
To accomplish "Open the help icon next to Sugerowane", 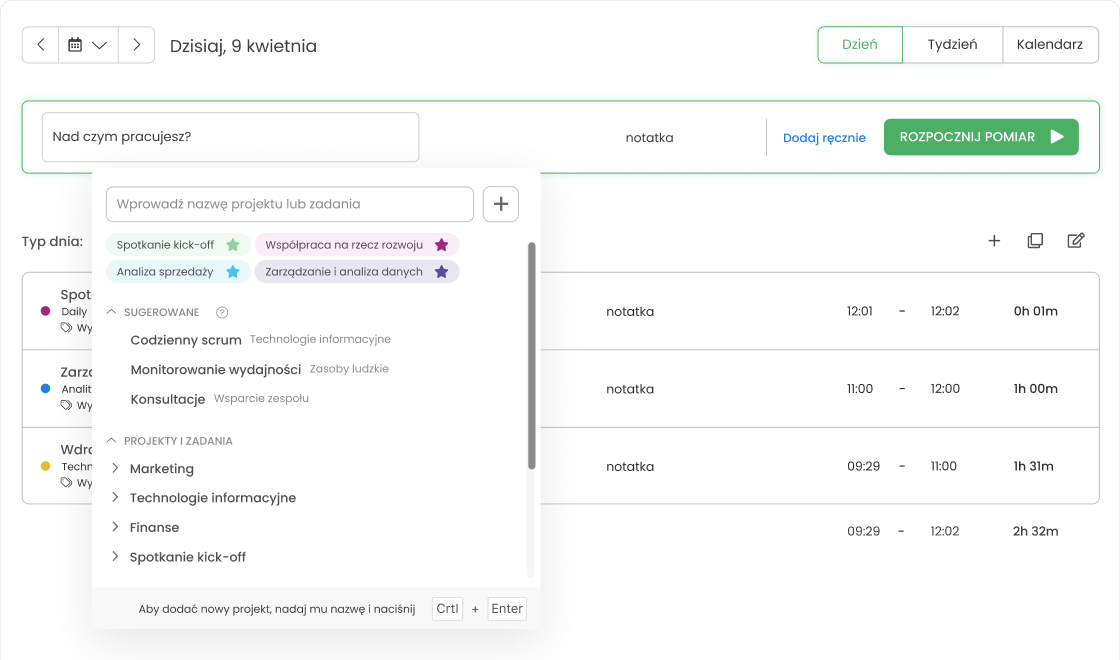I will pyautogui.click(x=222, y=313).
